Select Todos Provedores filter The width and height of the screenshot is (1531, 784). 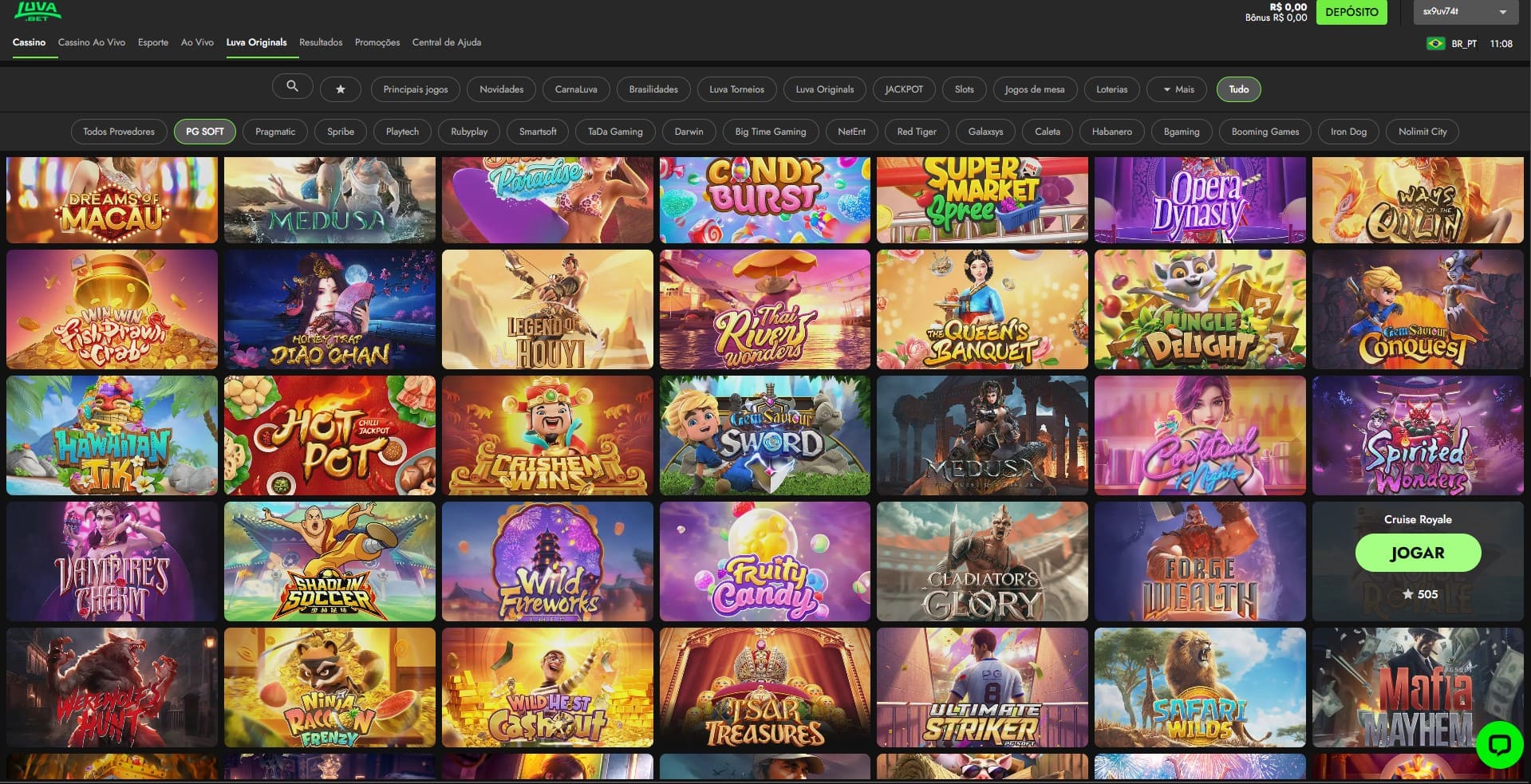[x=119, y=132]
